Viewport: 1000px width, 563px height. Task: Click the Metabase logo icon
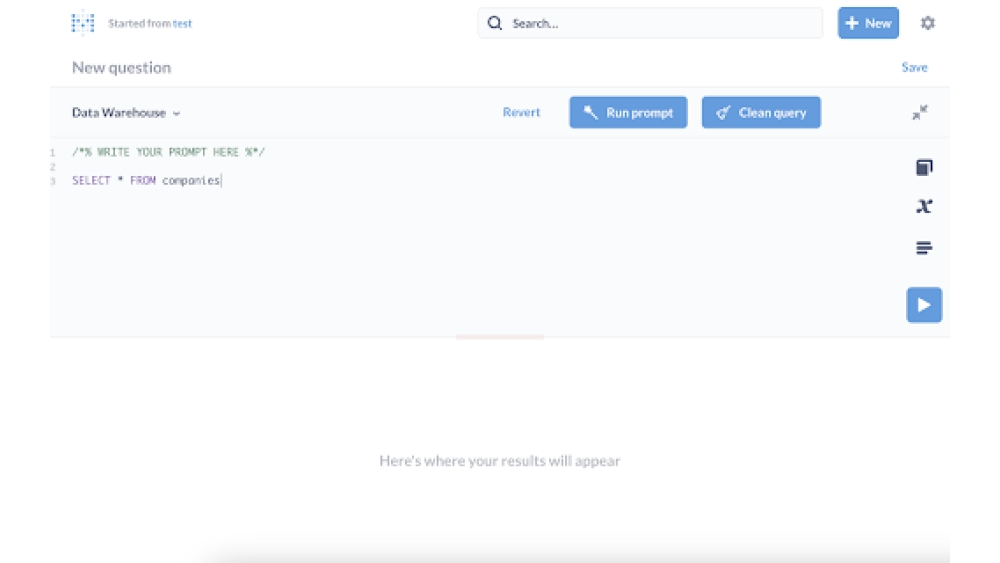[x=83, y=24]
